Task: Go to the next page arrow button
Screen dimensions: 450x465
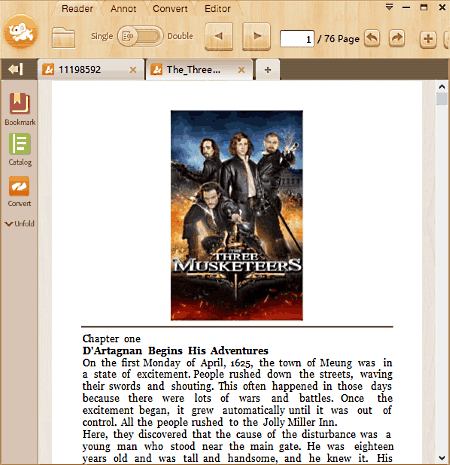Action: point(256,36)
